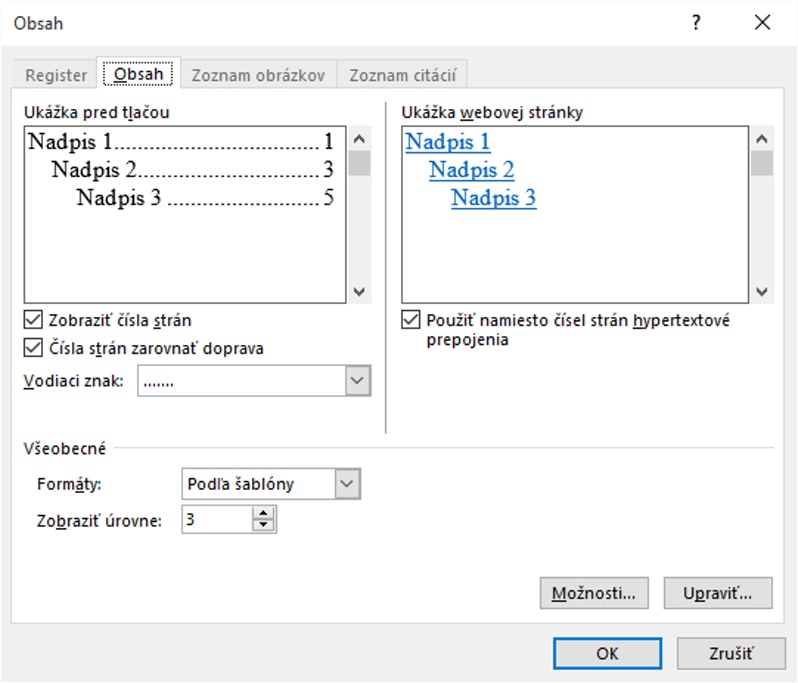This screenshot has height=683, width=798.
Task: Switch to the Register tab
Action: (56, 75)
